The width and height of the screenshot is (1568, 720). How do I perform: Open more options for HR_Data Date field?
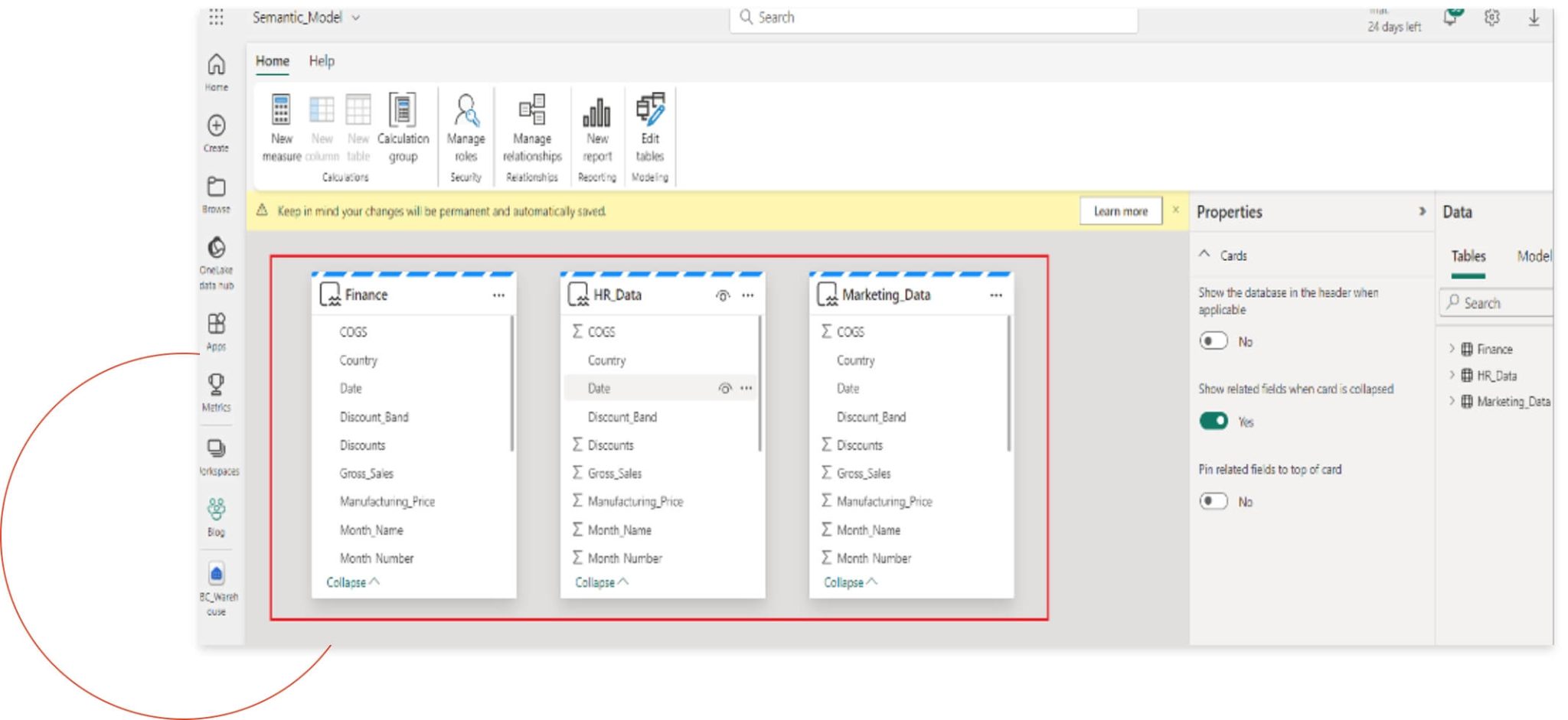746,389
